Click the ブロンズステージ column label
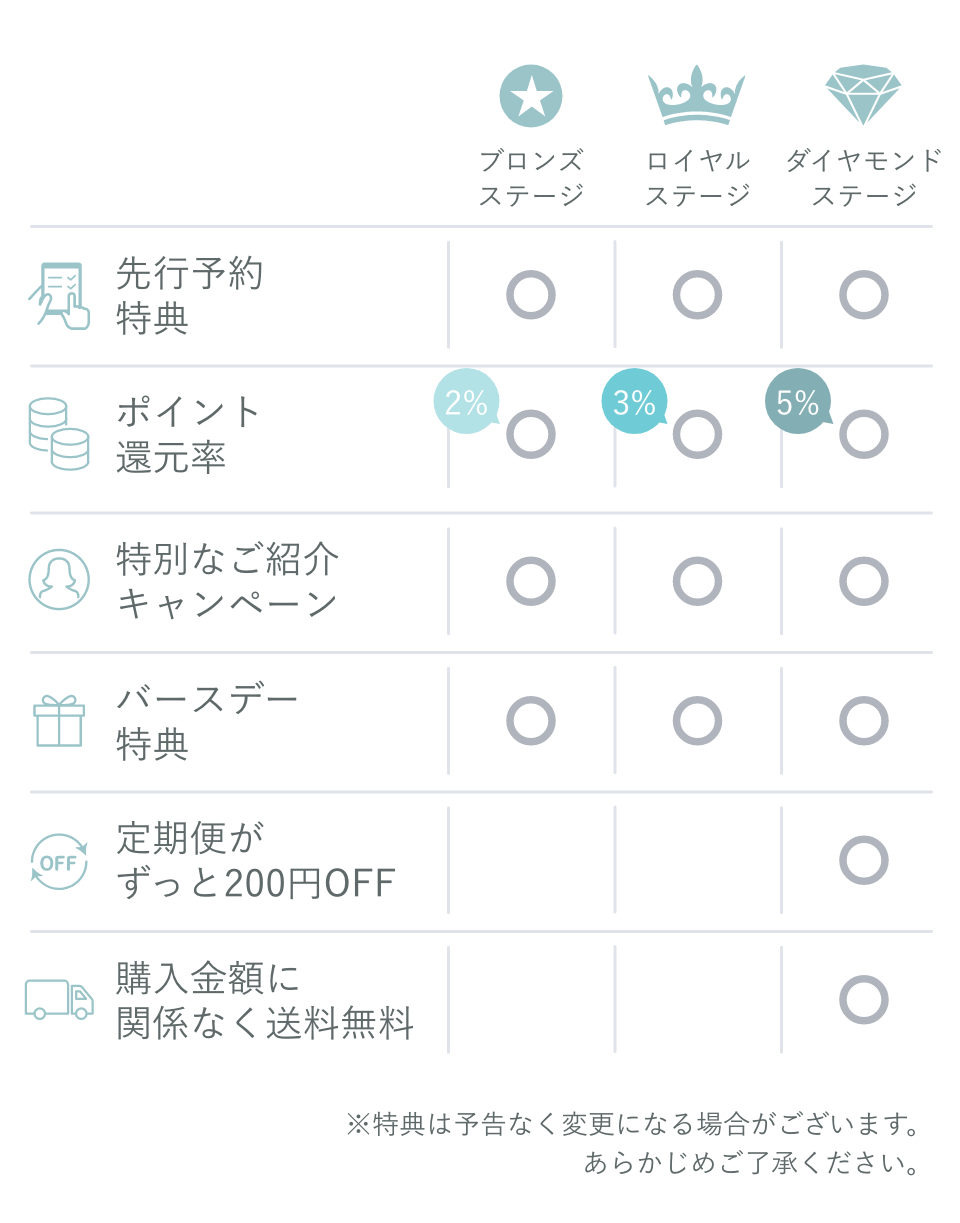The image size is (960, 1223). coord(531,178)
